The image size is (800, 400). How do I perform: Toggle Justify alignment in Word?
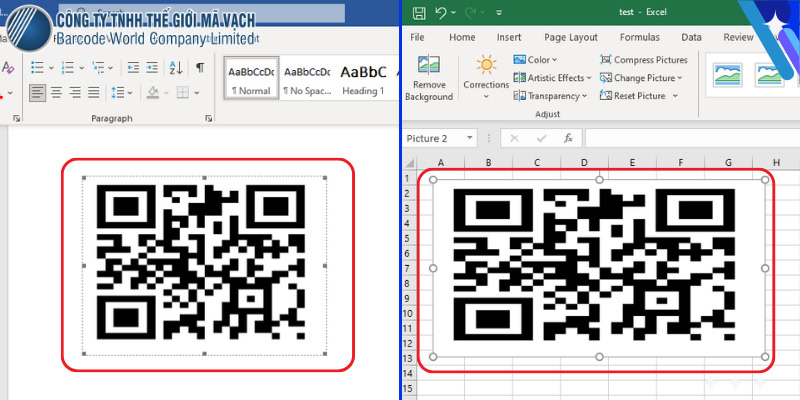pos(93,93)
